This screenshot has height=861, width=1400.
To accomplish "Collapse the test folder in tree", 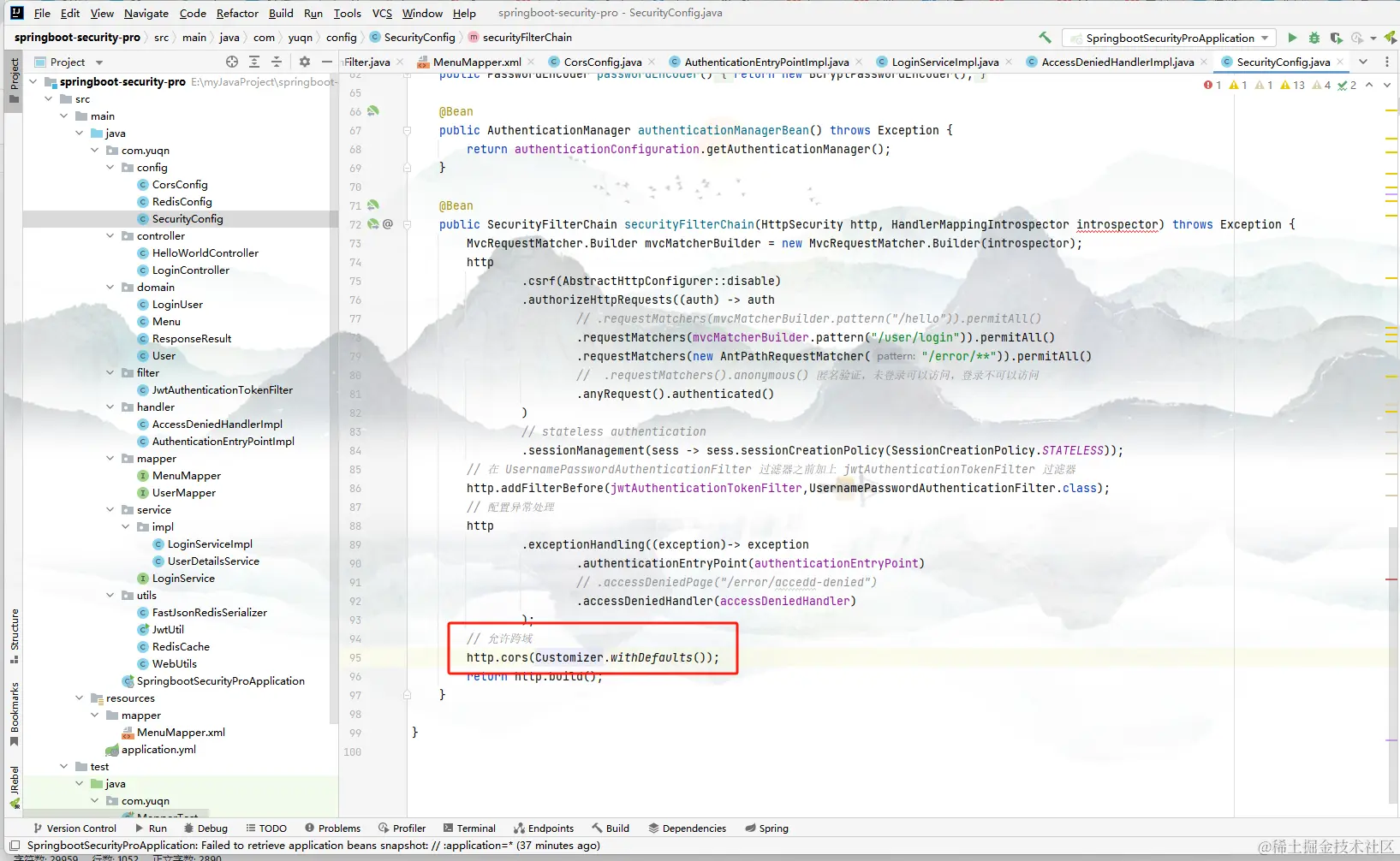I will tap(63, 767).
